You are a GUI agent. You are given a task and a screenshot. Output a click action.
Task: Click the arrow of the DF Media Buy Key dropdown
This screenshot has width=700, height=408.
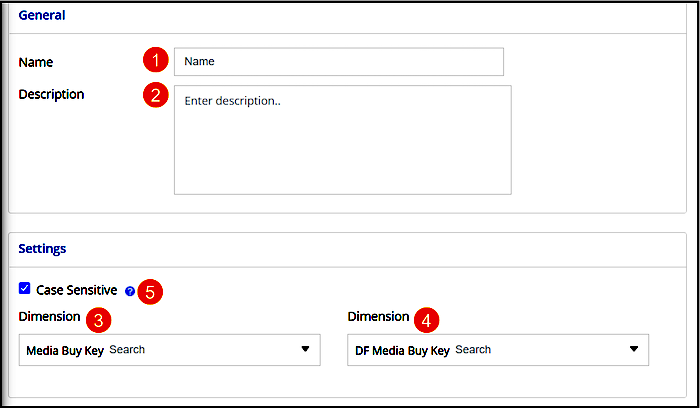(634, 349)
